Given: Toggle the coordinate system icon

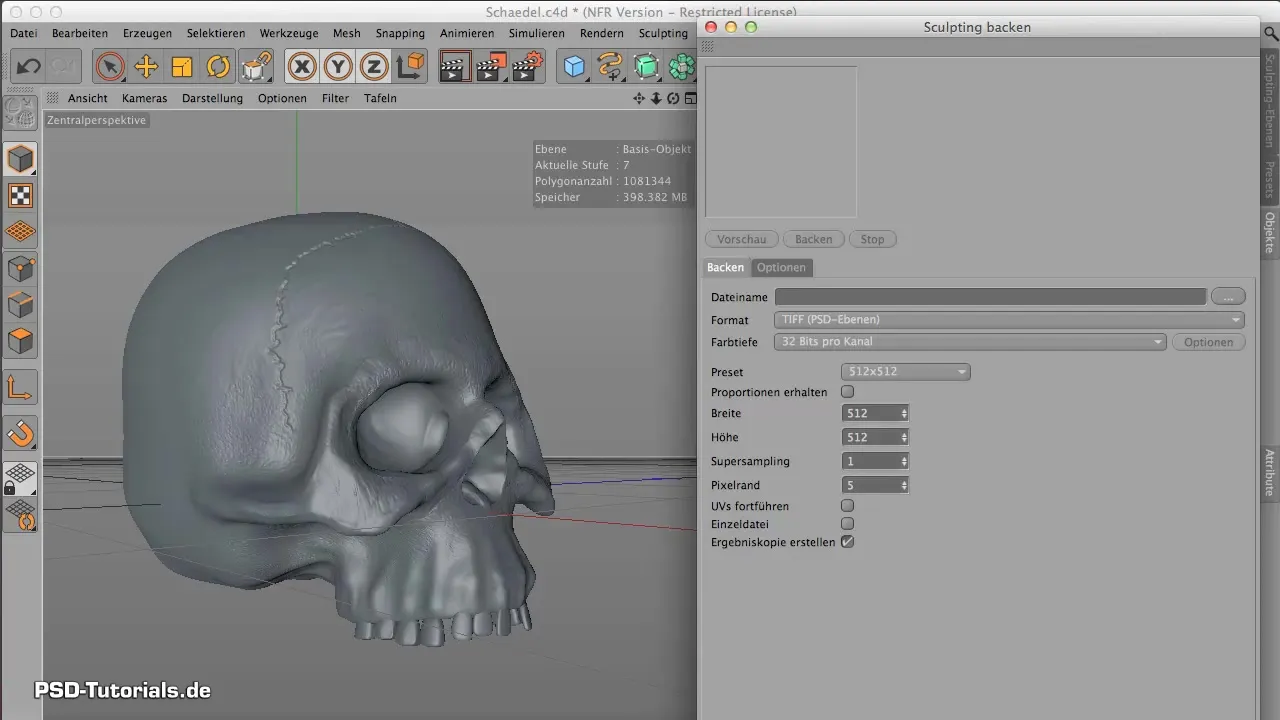Looking at the screenshot, I should click(410, 67).
